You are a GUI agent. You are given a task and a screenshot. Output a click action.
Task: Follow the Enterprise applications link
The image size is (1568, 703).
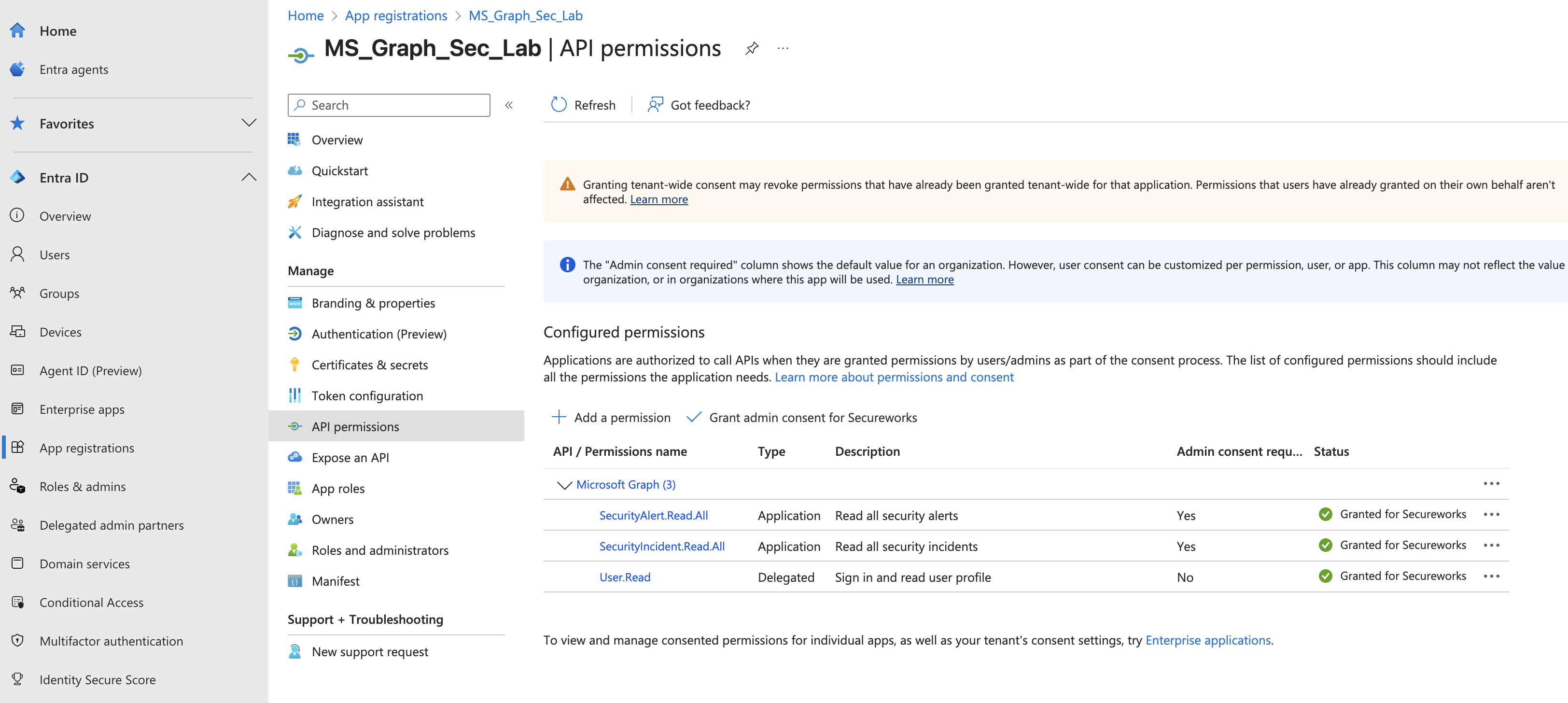(x=1208, y=640)
